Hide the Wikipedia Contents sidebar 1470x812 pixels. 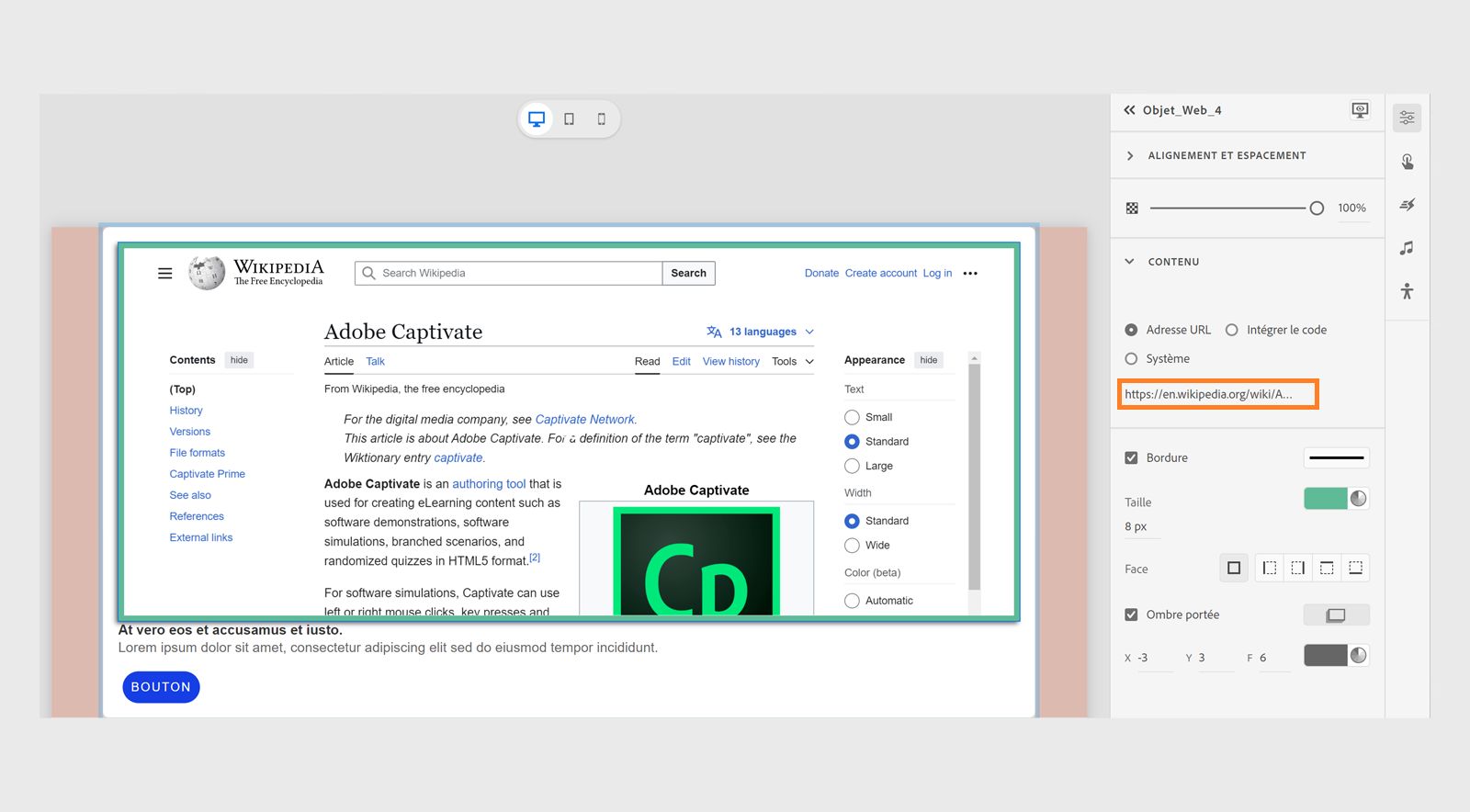(x=239, y=360)
